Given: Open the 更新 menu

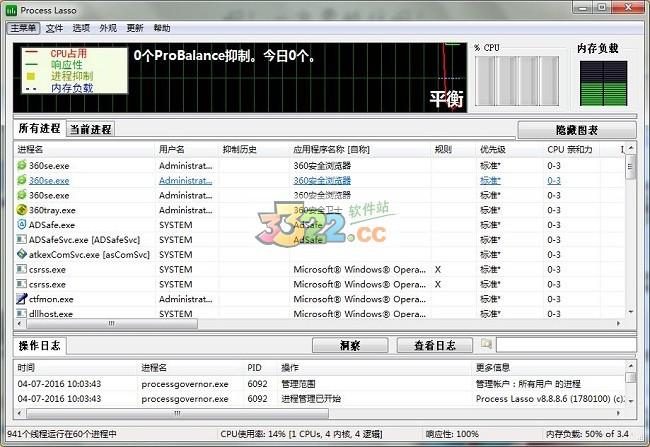Looking at the screenshot, I should coord(135,28).
